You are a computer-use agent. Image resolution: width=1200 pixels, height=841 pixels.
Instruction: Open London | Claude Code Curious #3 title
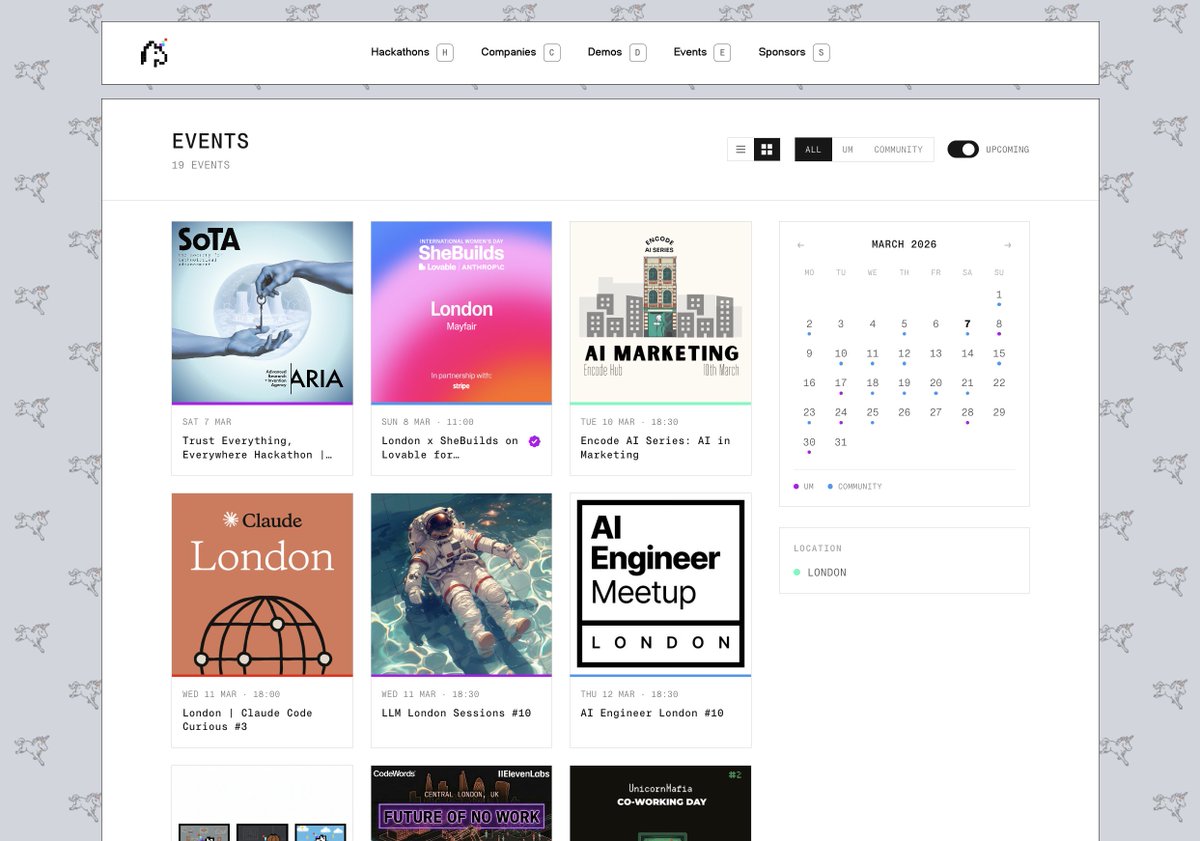pyautogui.click(x=247, y=720)
